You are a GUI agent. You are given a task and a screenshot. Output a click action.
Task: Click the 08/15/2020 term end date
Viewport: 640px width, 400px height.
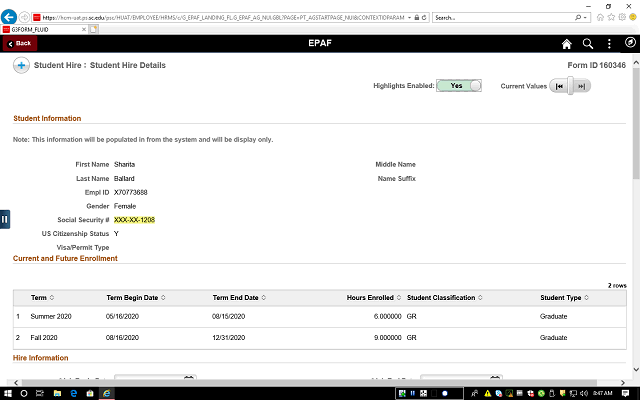click(x=229, y=316)
